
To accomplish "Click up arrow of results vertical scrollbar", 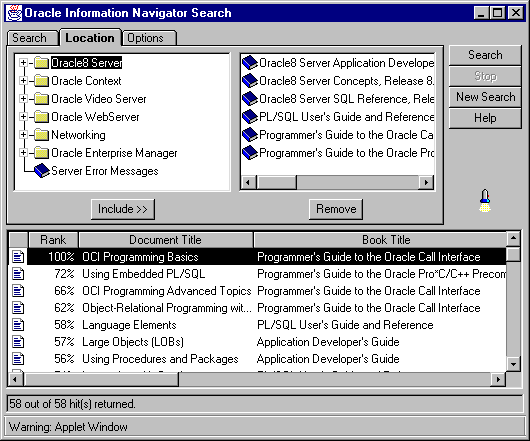I will (513, 239).
